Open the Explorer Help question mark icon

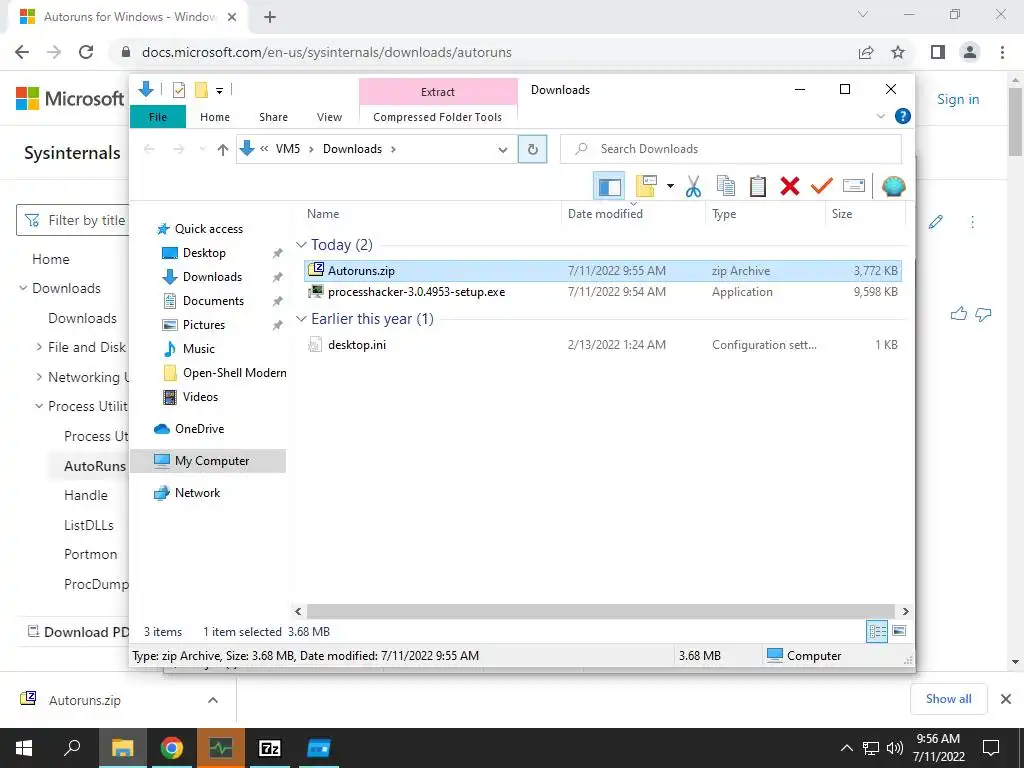[x=903, y=116]
